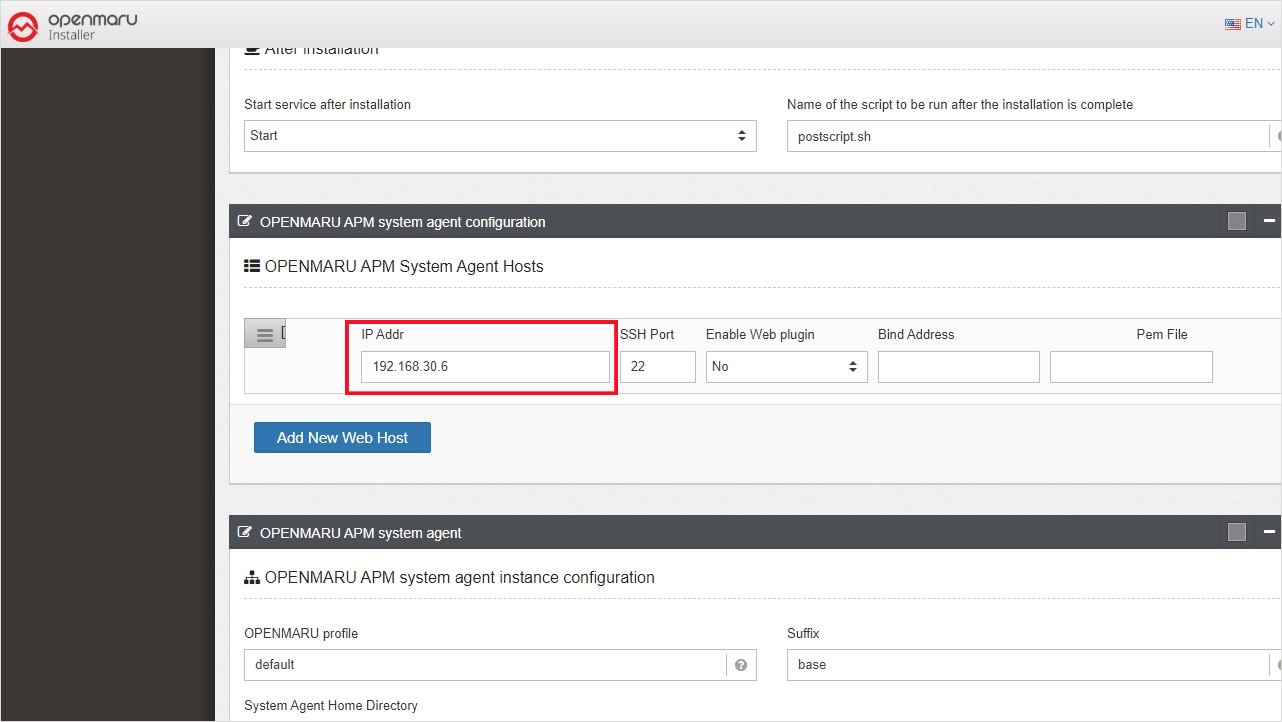Click the Pem File input field
The image size is (1282, 722).
tap(1130, 367)
